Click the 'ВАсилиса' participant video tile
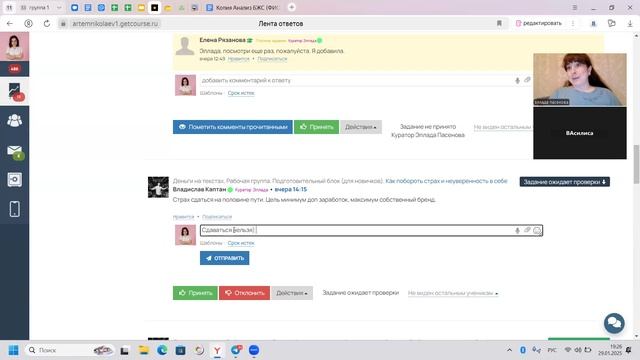The height and width of the screenshot is (360, 640). point(580,133)
